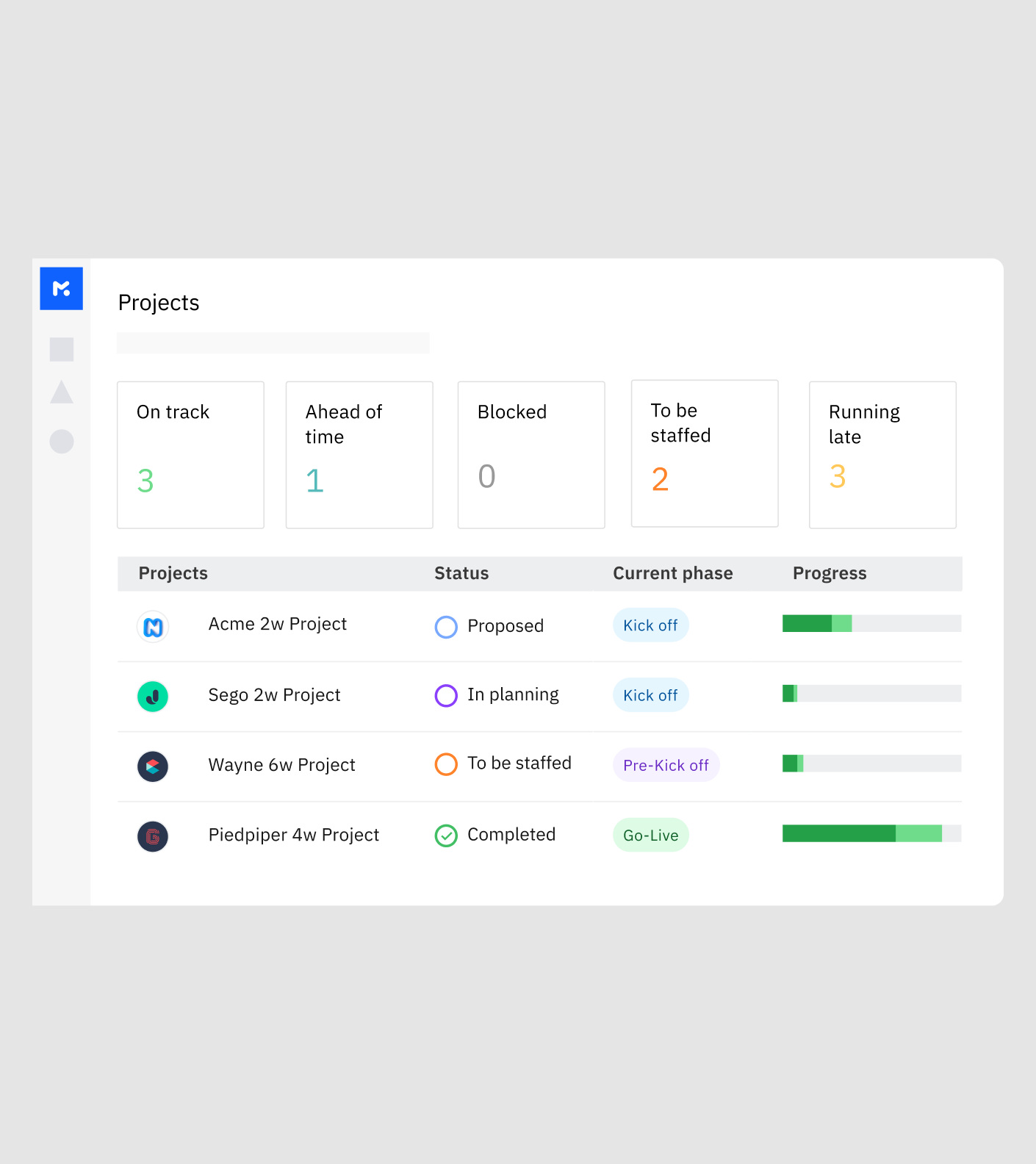Click the Kick off tag for Sego
This screenshot has width=1036, height=1164.
[x=651, y=695]
